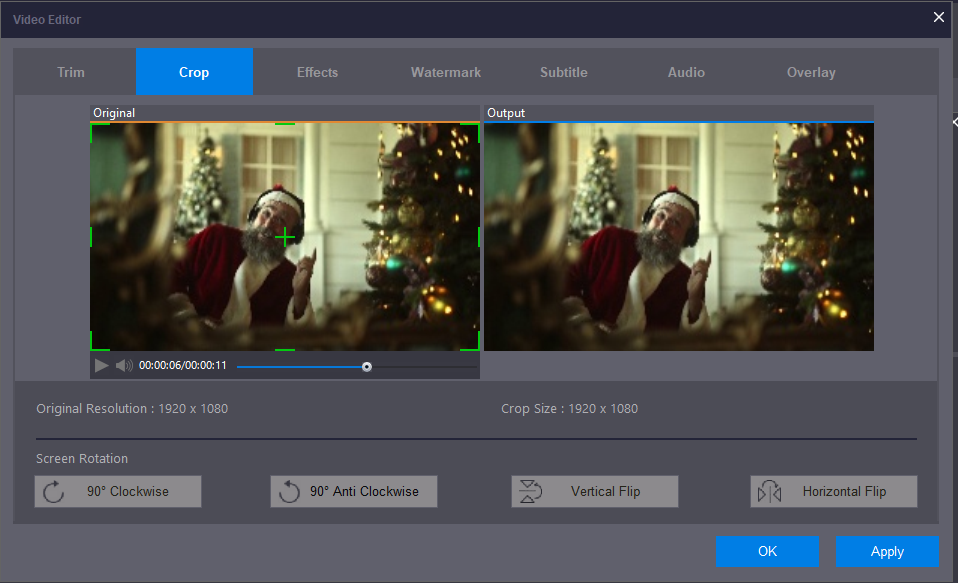Viewport: 958px width, 583px height.
Task: Mute the preview with the speaker icon
Action: point(124,365)
